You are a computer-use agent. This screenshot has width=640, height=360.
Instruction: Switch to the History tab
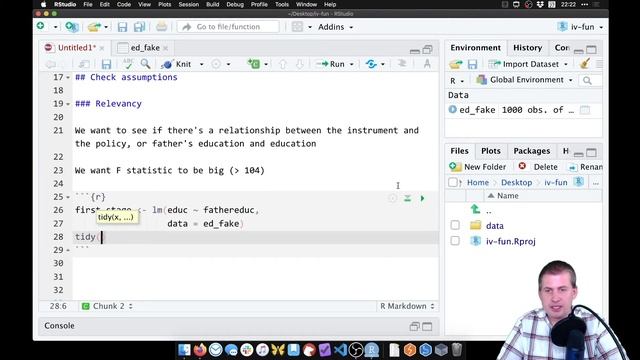(527, 48)
